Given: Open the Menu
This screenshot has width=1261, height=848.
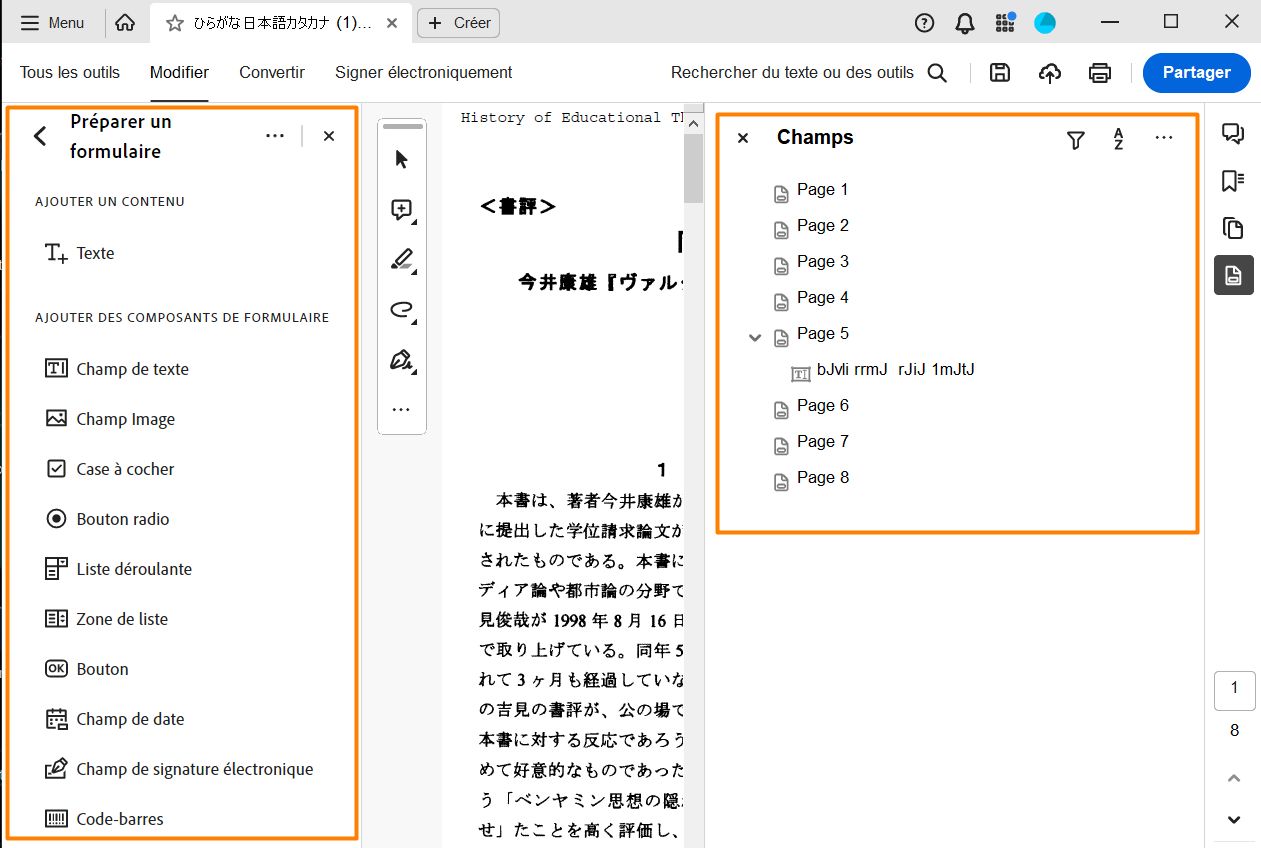Looking at the screenshot, I should coord(52,22).
